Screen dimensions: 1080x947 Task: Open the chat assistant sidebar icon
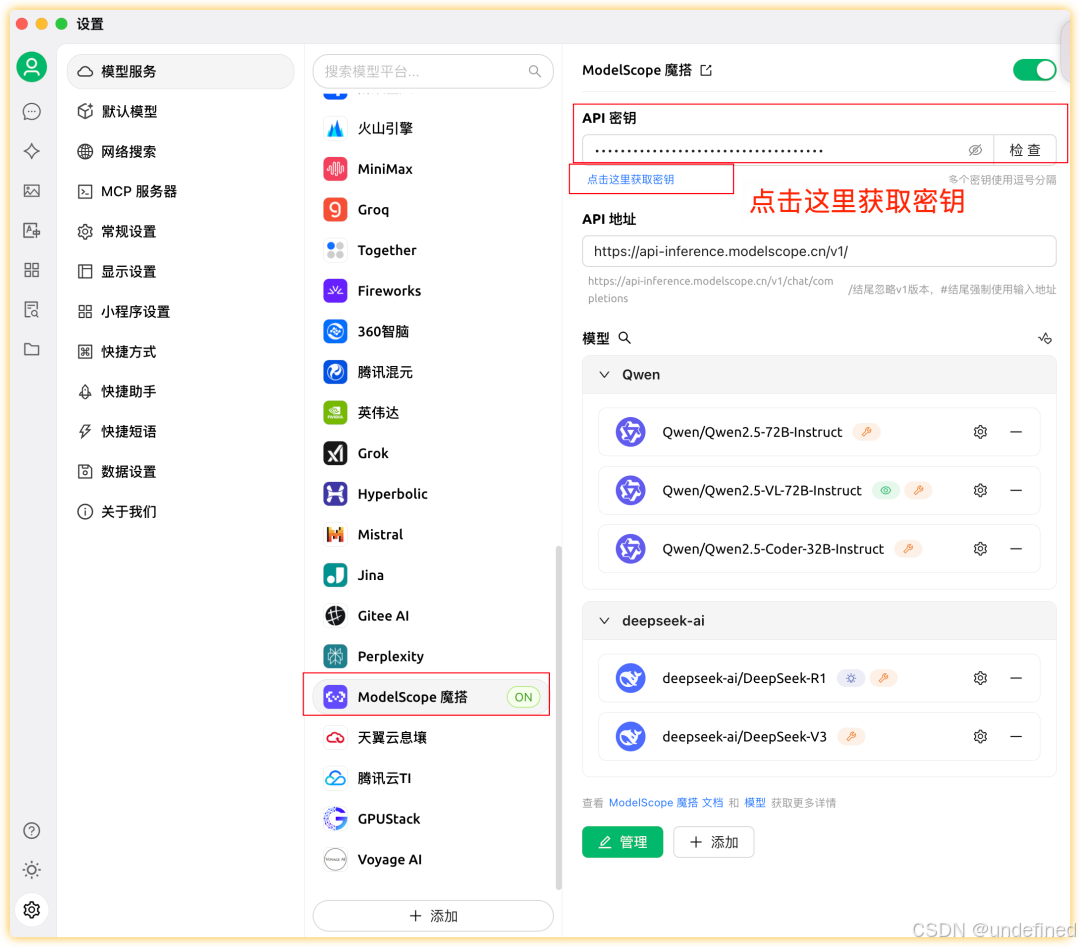(32, 112)
